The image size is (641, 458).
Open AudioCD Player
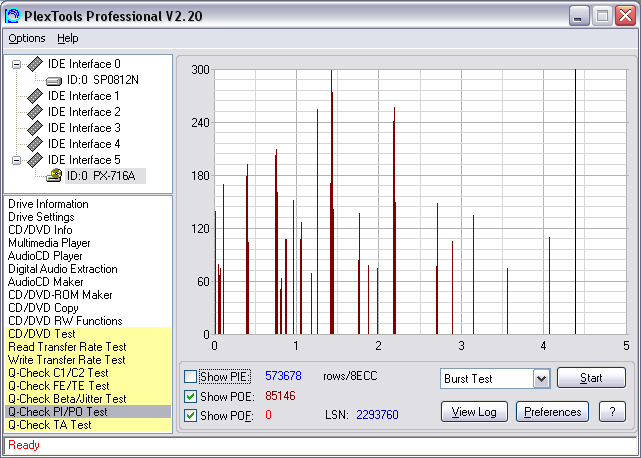[45, 256]
